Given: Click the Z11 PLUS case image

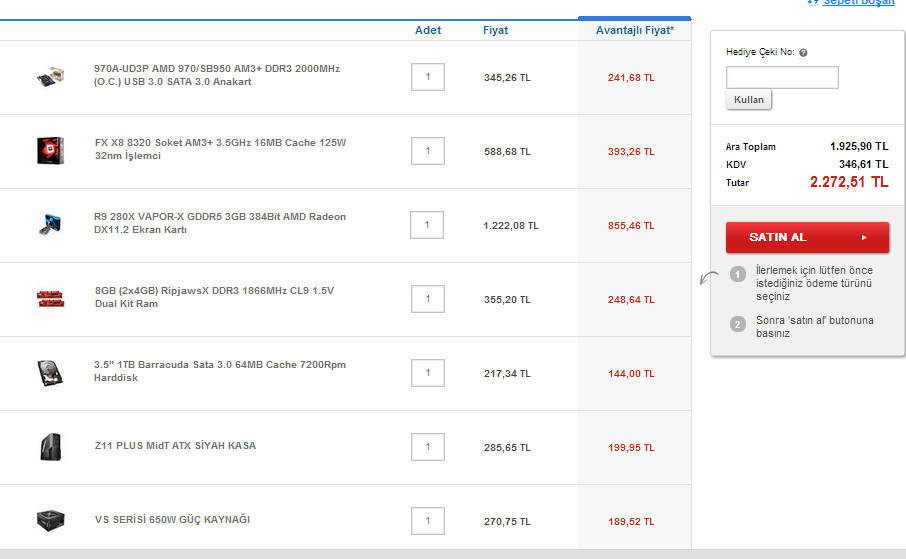Looking at the screenshot, I should click(51, 447).
